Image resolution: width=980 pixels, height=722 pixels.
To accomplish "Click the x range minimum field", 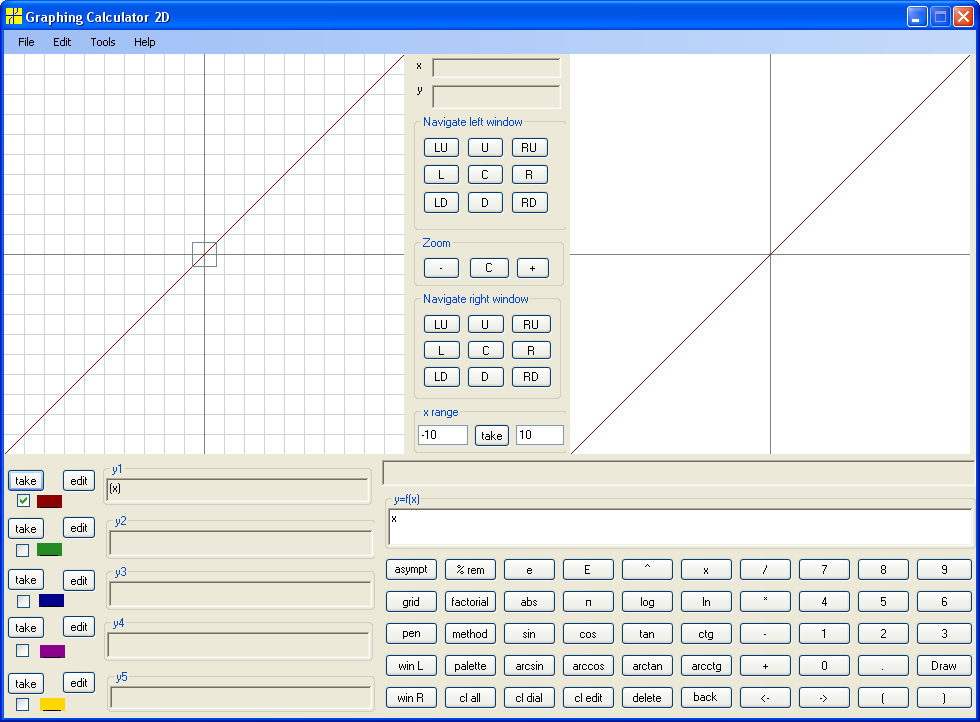I will 443,435.
